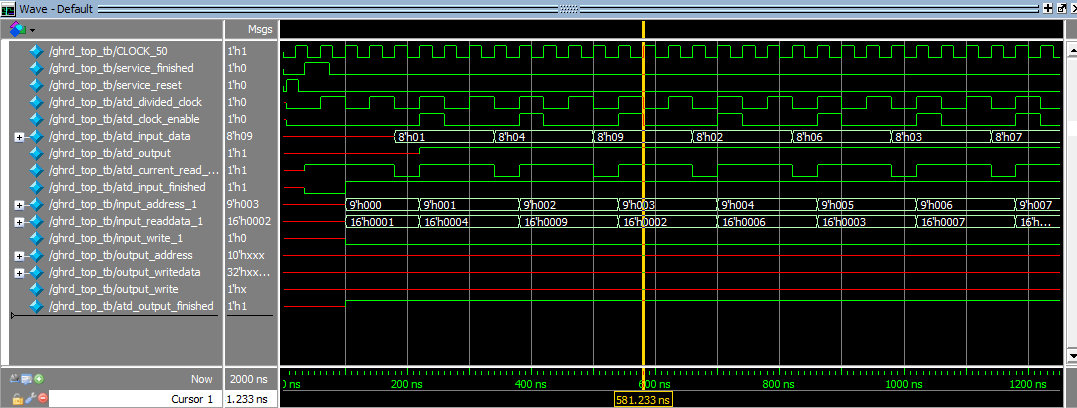Undock the Wave window

[x=1061, y=8]
